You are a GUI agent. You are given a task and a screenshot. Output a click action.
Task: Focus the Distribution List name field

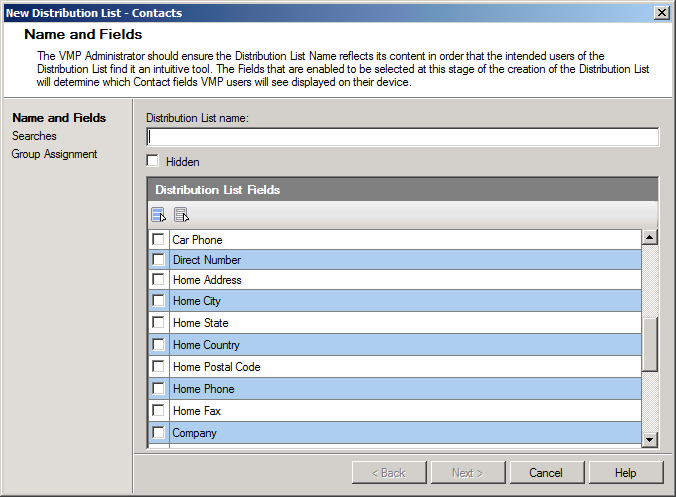point(403,137)
